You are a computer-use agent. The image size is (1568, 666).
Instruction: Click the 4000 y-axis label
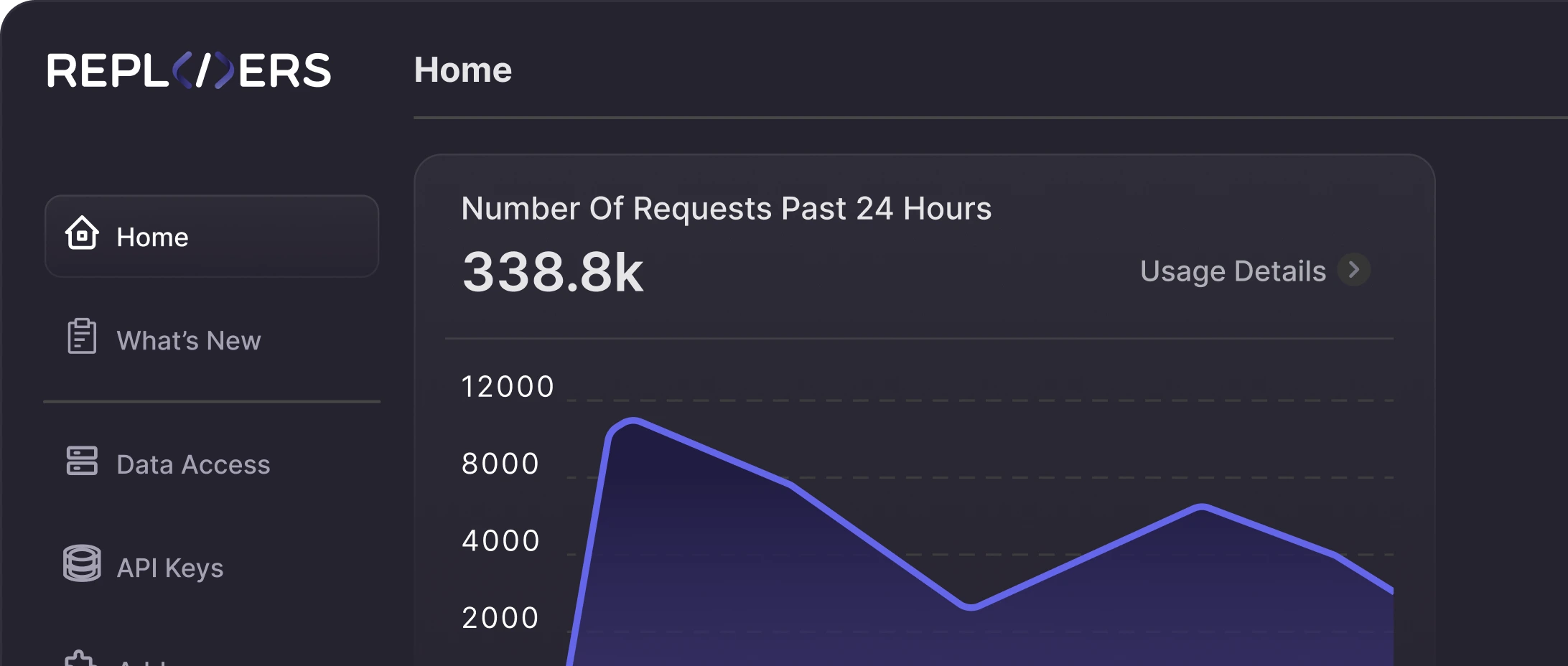click(x=500, y=541)
